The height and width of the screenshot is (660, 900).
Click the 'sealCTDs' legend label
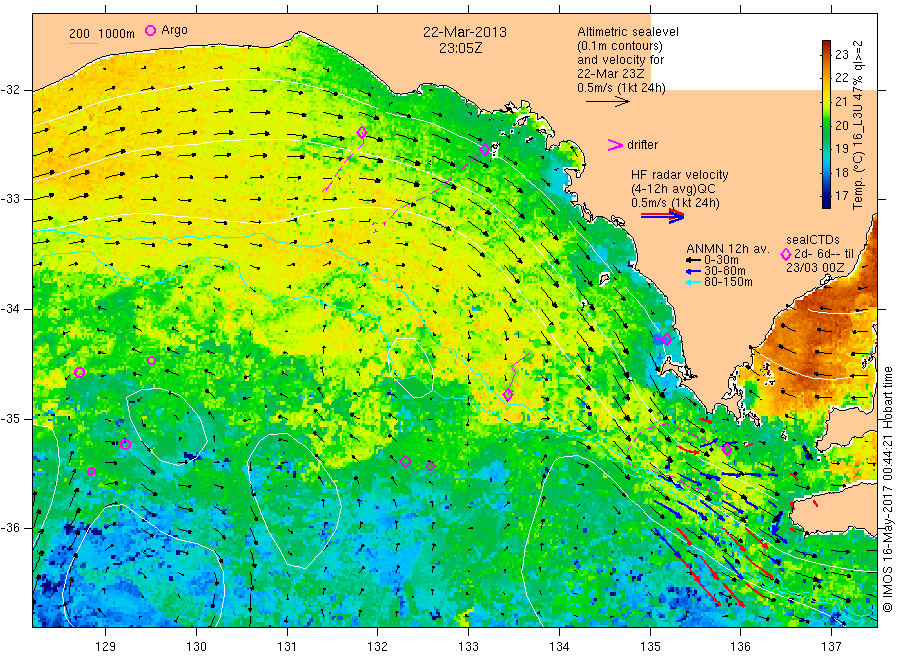coord(813,240)
